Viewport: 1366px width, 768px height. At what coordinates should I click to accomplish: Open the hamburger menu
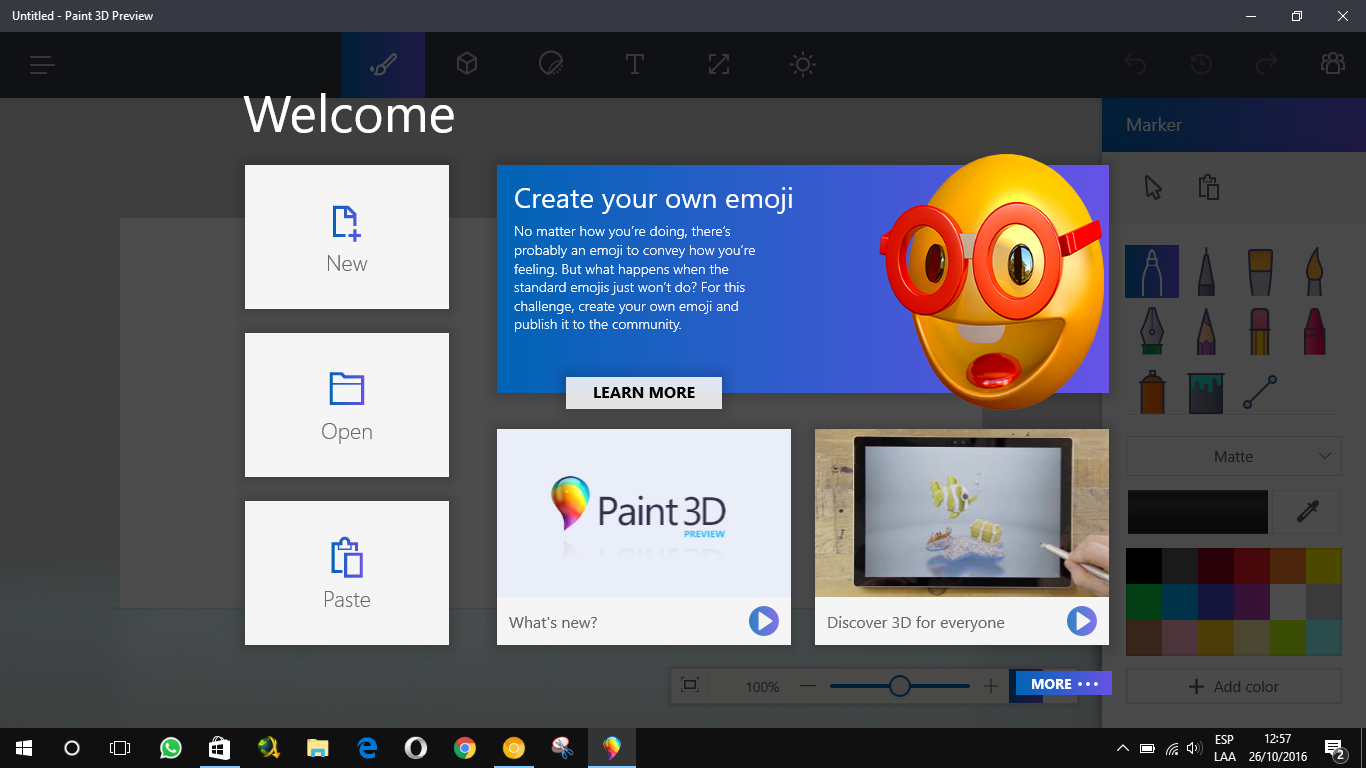41,64
